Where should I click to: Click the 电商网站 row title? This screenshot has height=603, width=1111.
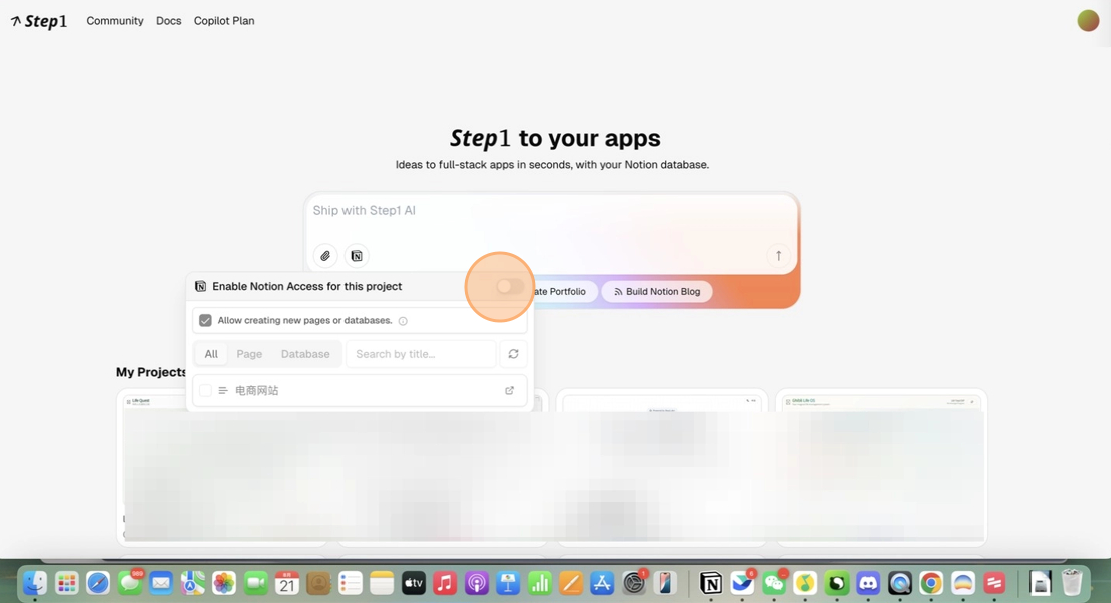coord(256,390)
